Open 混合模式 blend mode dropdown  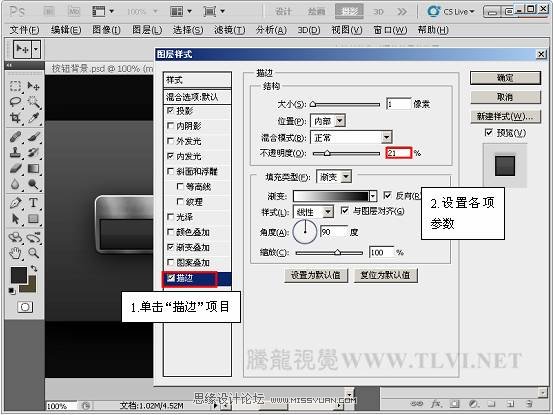387,137
